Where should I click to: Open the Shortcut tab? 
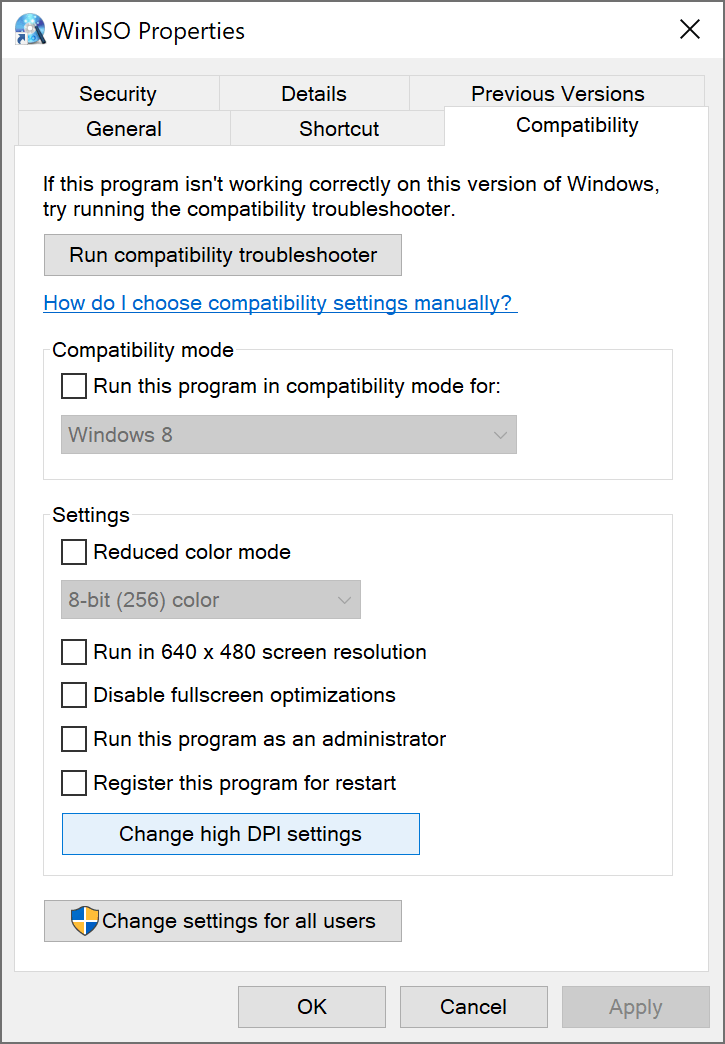click(338, 128)
